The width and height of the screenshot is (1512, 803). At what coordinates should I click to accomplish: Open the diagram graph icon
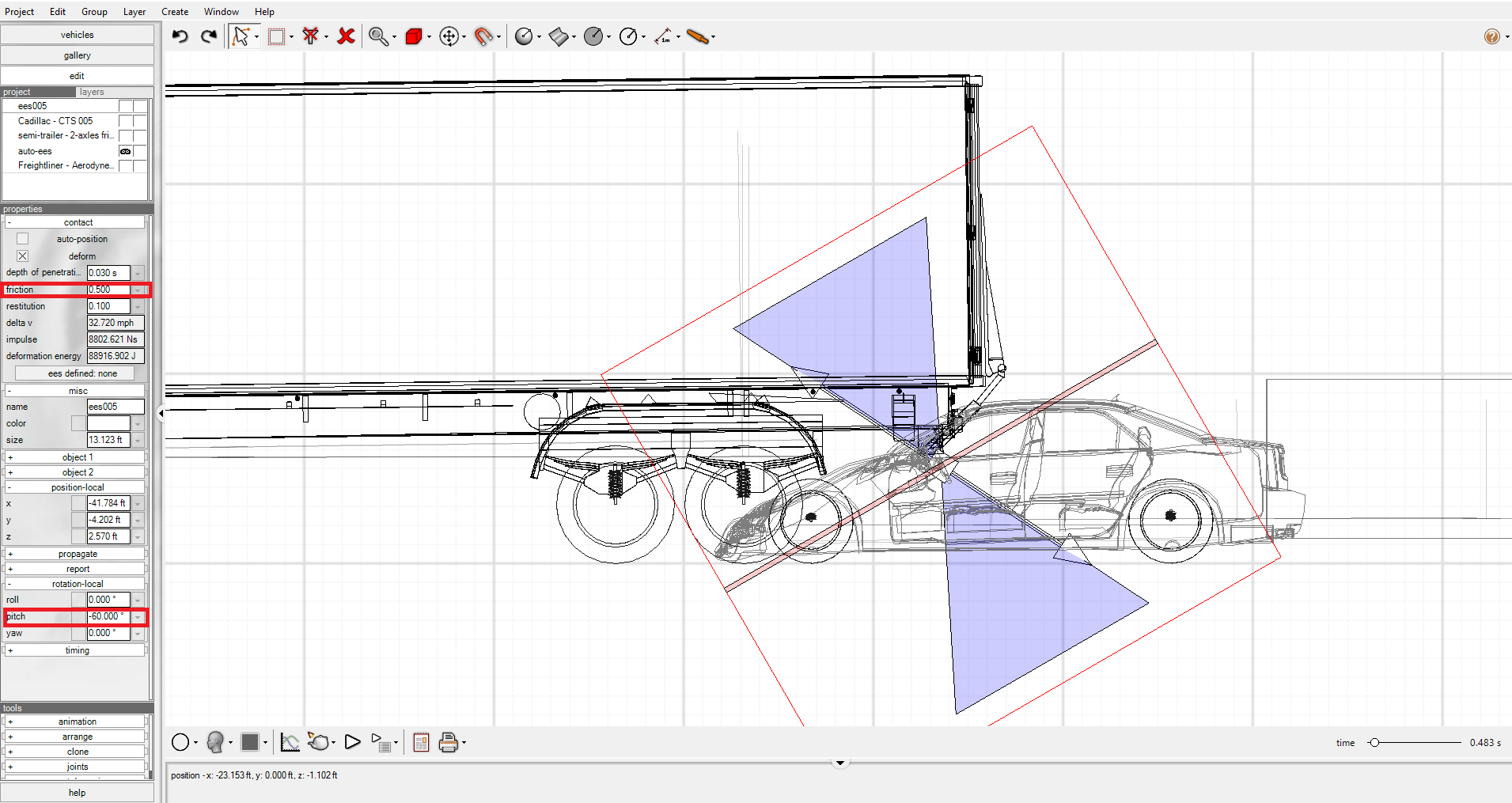click(x=290, y=742)
